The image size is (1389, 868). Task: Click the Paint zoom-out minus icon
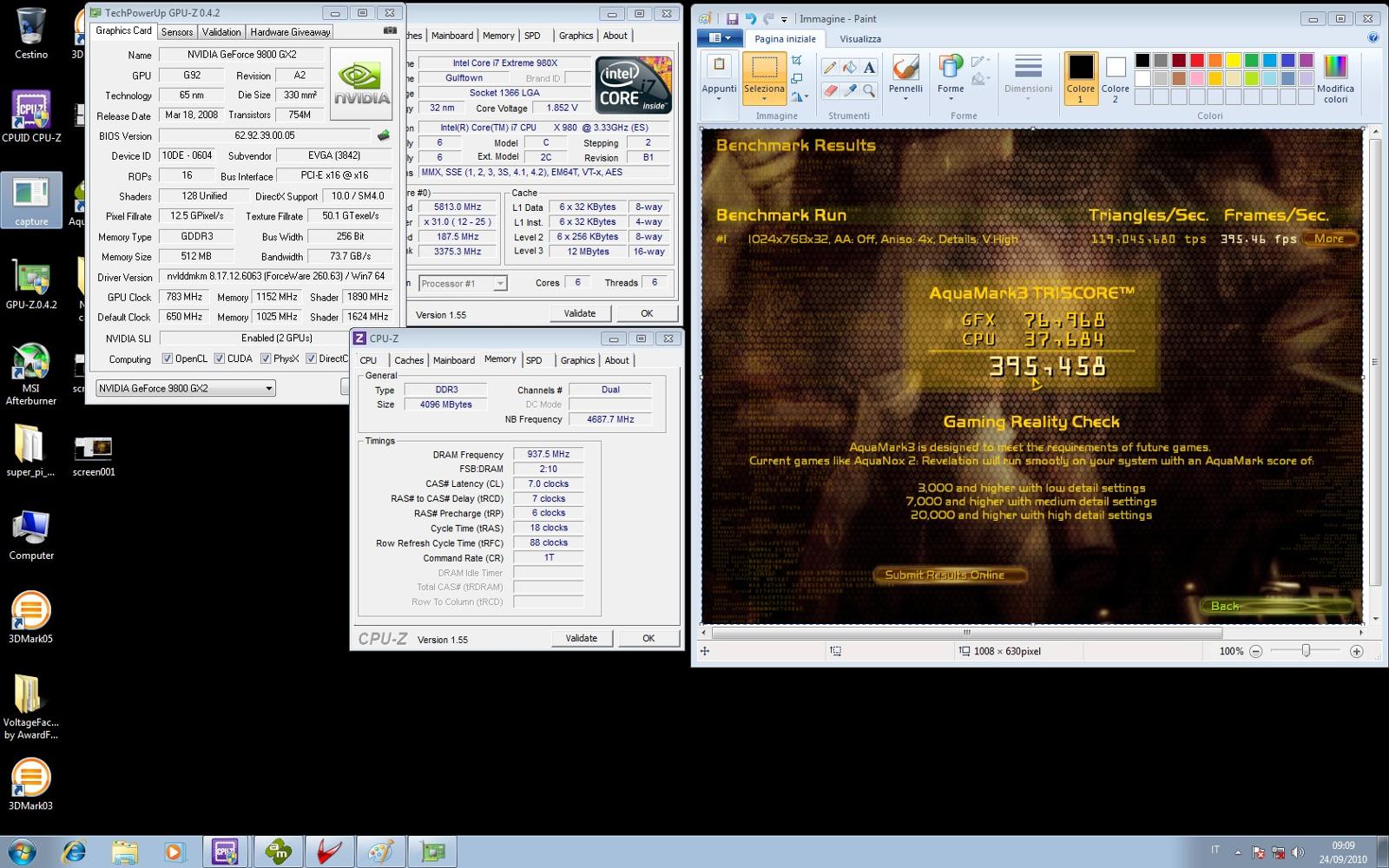point(1255,651)
